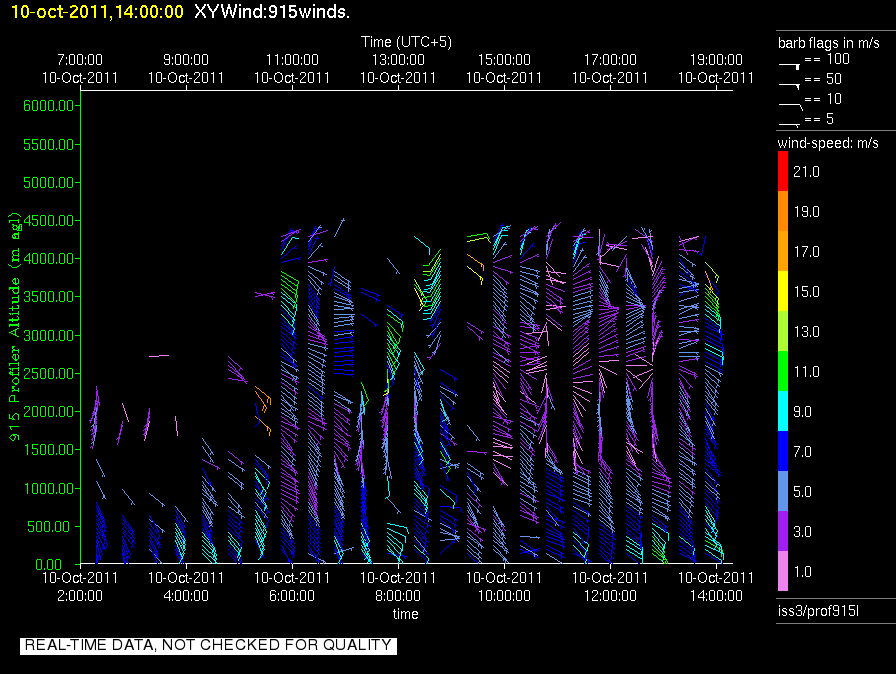Click the 3000.00 altitude label
Viewport: 896px width, 674px height.
point(49,335)
